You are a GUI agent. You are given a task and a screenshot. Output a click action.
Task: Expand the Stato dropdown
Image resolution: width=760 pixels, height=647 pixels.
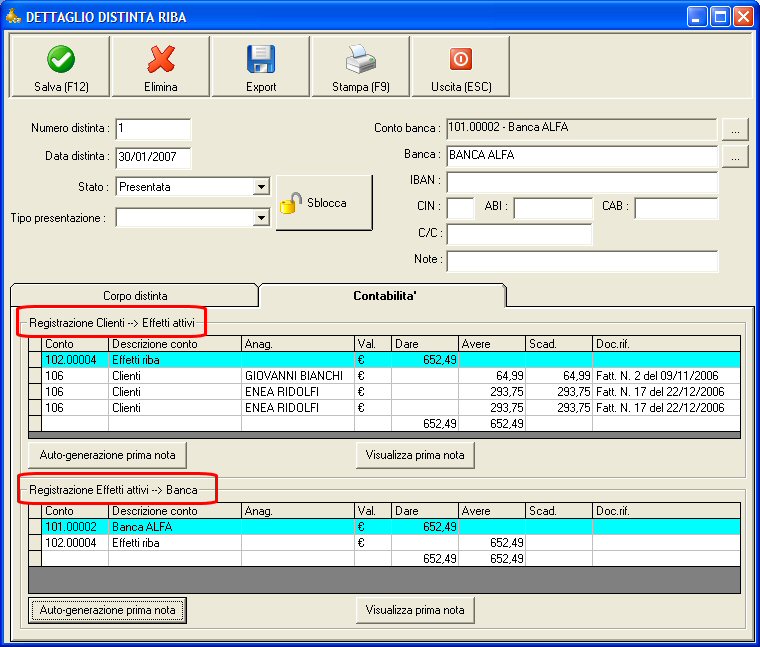[x=261, y=187]
